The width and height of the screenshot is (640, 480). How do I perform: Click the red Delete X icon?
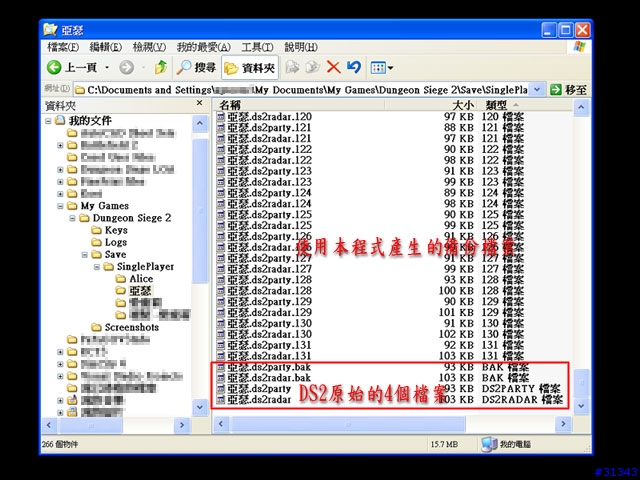333,67
